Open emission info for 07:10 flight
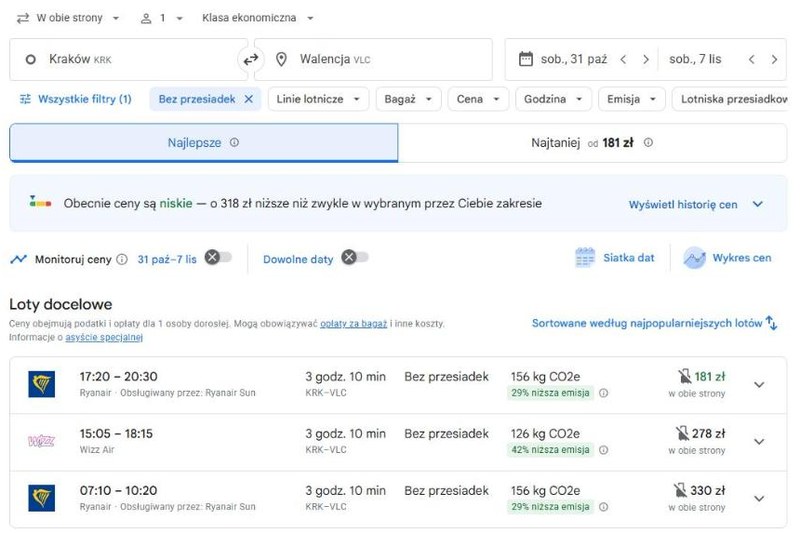Viewport: 800px width, 533px height. pyautogui.click(x=604, y=507)
